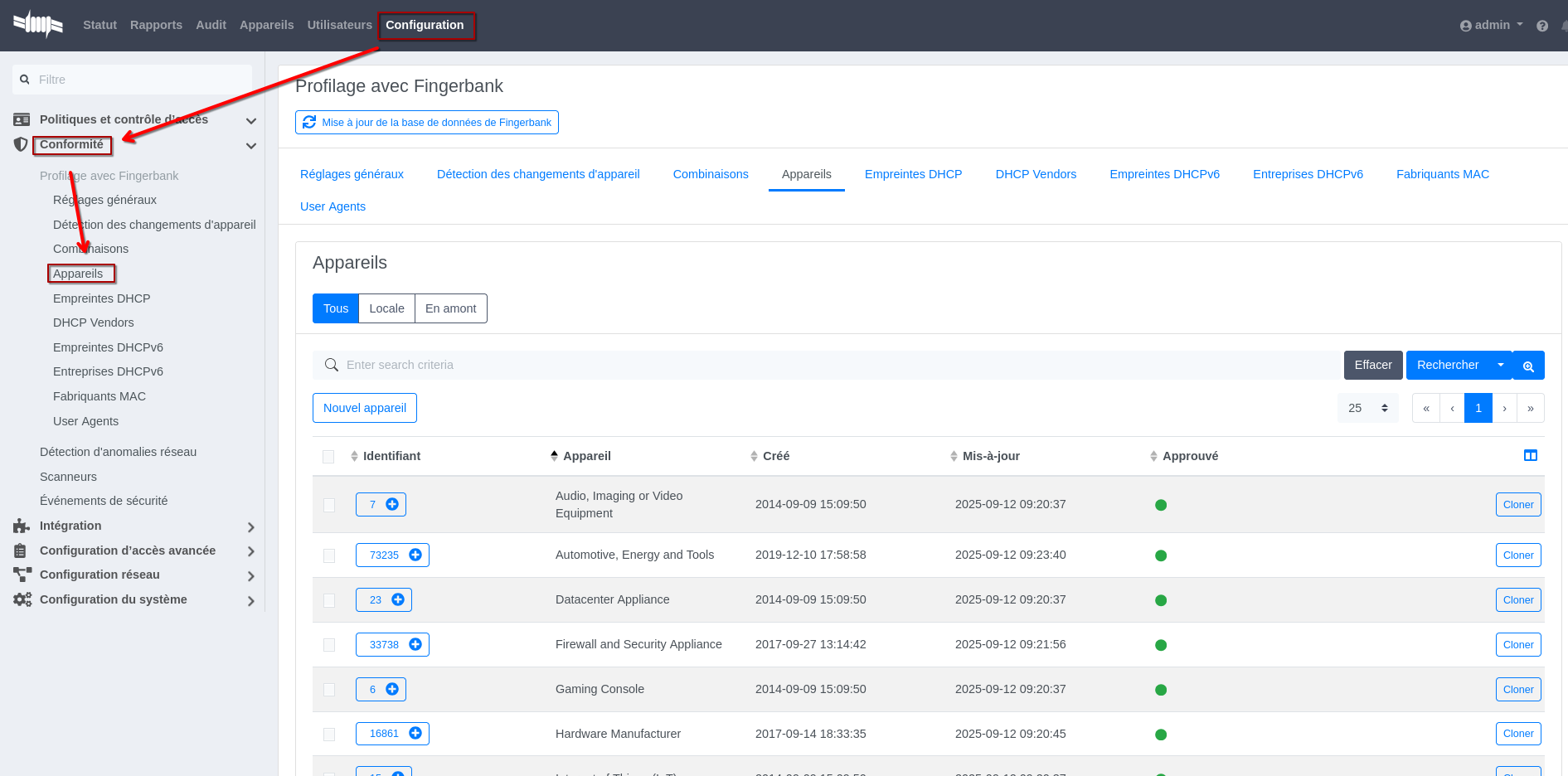Clone the Datacenter Appliance device
The image size is (1568, 776).
pos(1518,599)
